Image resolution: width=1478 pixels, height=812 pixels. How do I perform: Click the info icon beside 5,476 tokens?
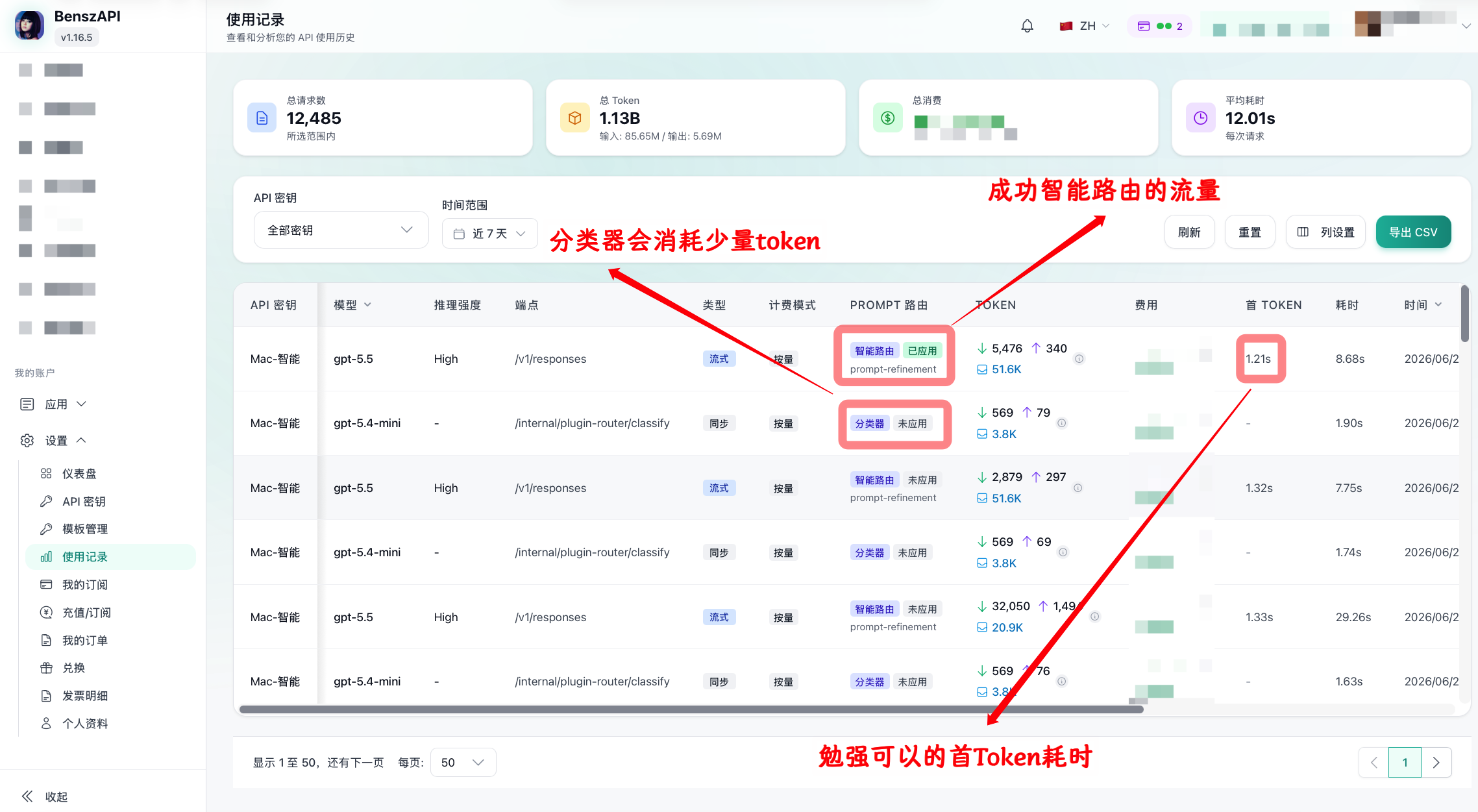click(x=1079, y=358)
